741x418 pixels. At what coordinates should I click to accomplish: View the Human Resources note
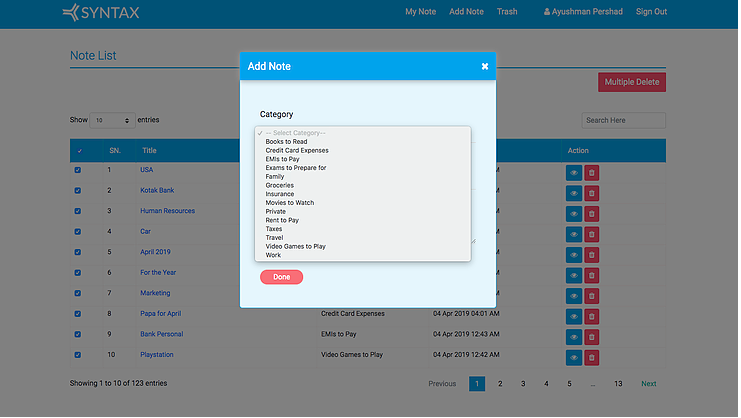coord(574,214)
